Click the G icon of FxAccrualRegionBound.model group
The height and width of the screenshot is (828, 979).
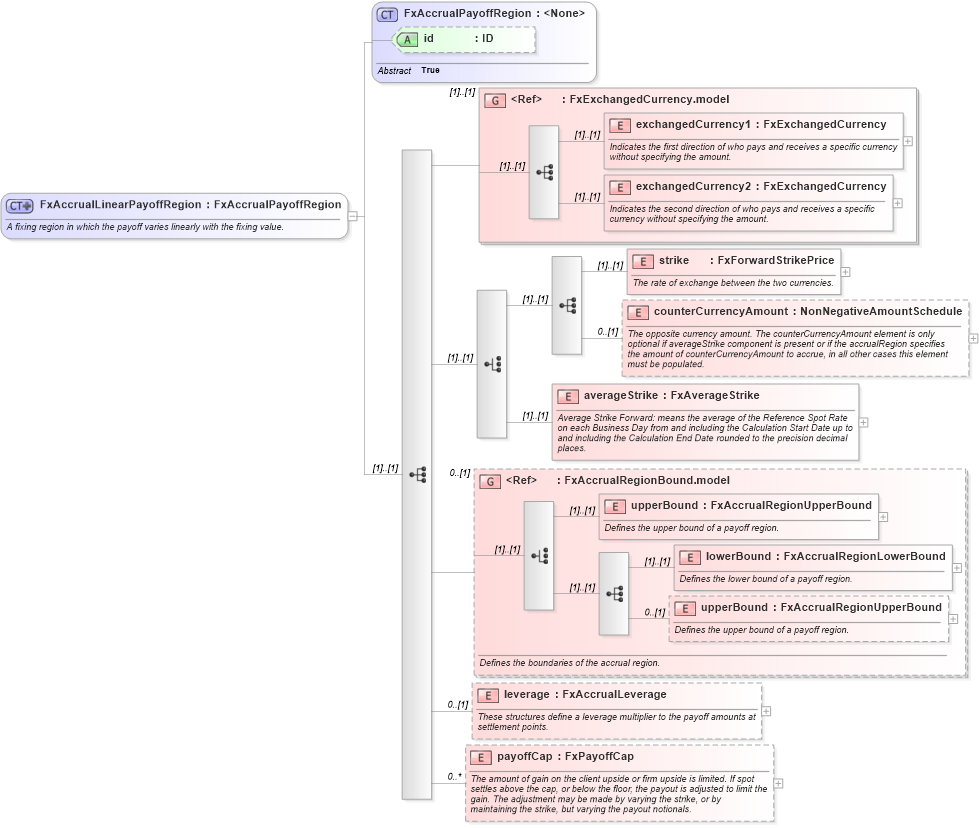(x=490, y=481)
